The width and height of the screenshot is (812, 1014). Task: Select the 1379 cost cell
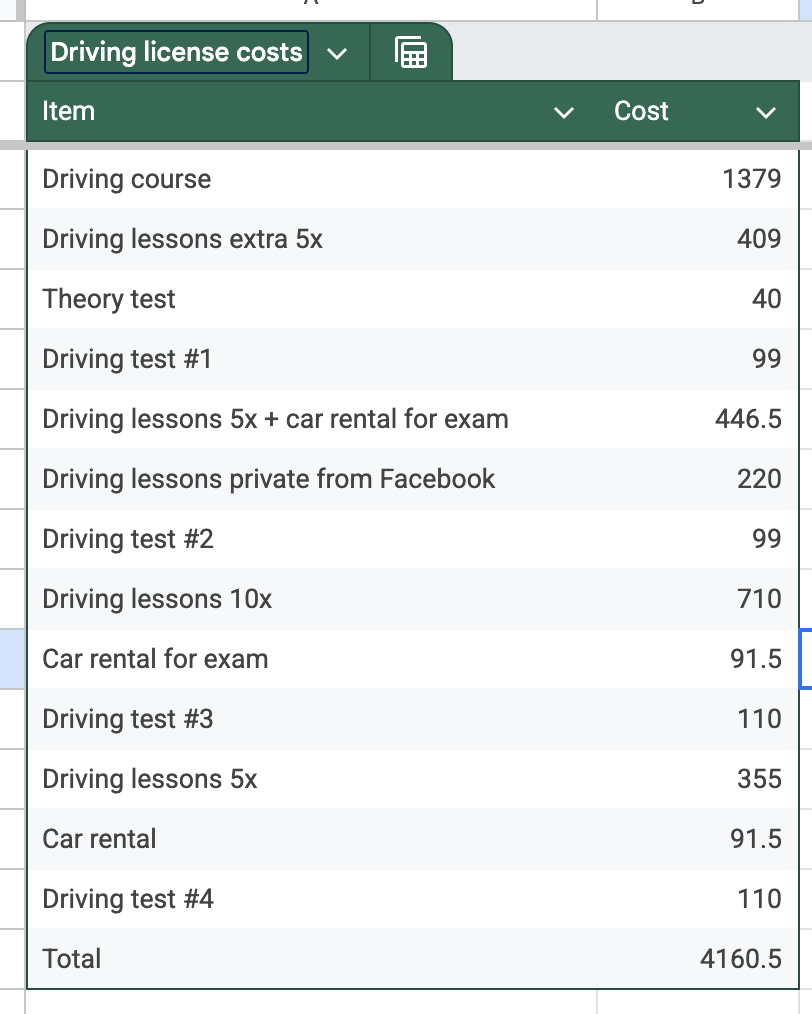pos(751,179)
